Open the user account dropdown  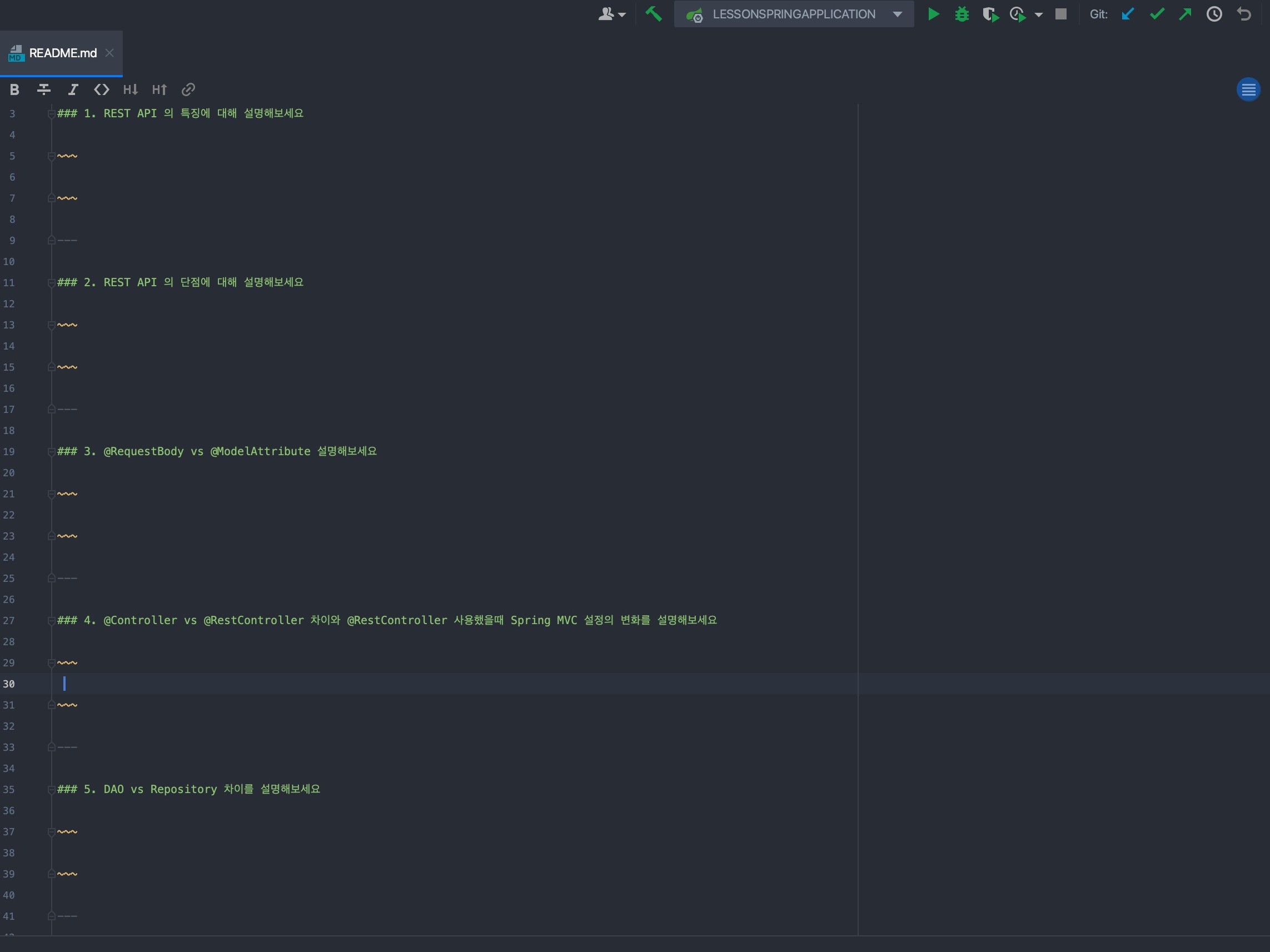click(x=611, y=14)
